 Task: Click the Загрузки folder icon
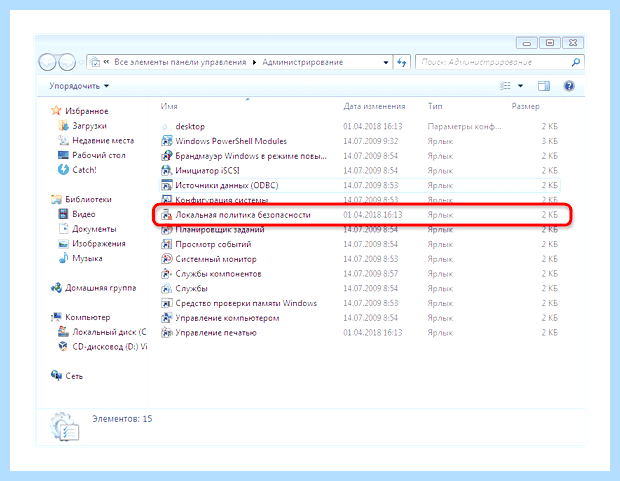point(63,126)
